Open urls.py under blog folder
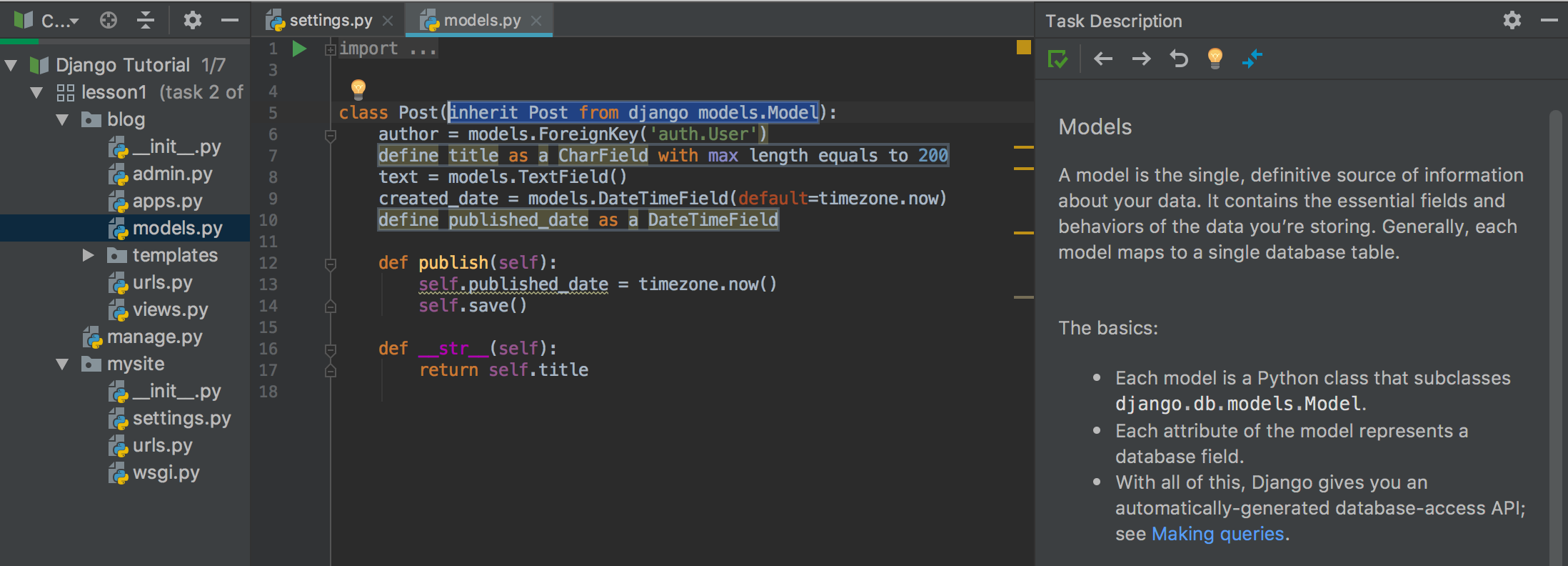 point(151,283)
